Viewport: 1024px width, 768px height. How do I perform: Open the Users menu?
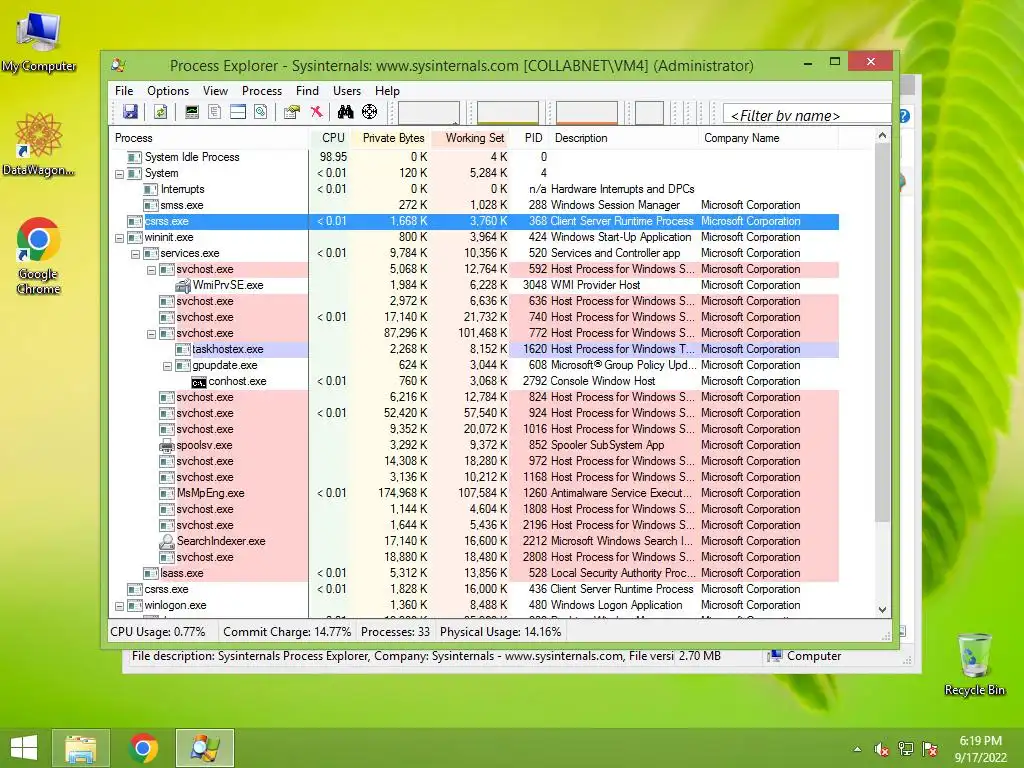point(347,91)
